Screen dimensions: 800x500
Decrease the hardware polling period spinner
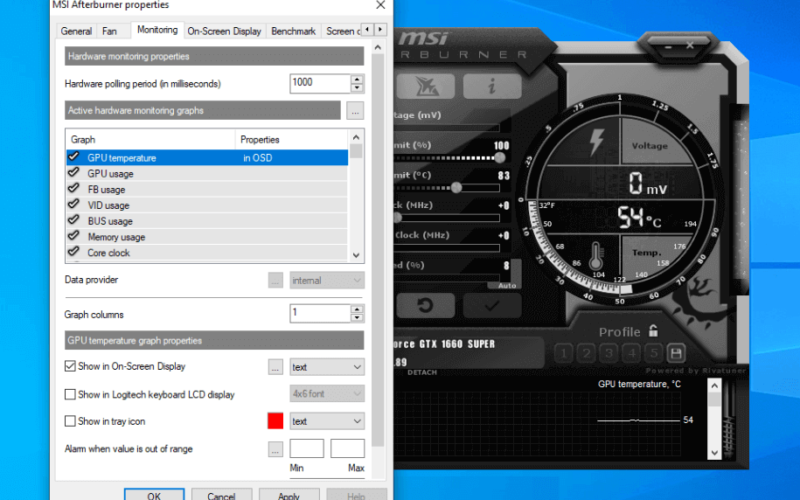(357, 88)
